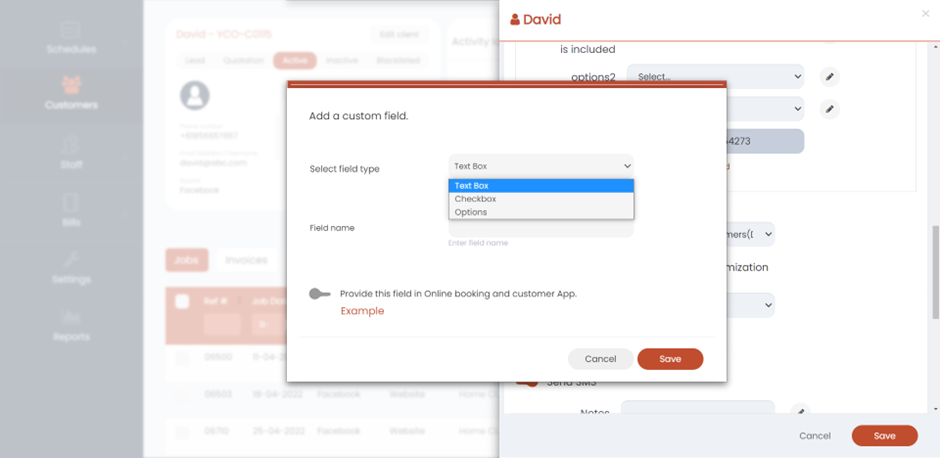940x458 pixels.
Task: Open the Staff section icon
Action: pos(71,147)
